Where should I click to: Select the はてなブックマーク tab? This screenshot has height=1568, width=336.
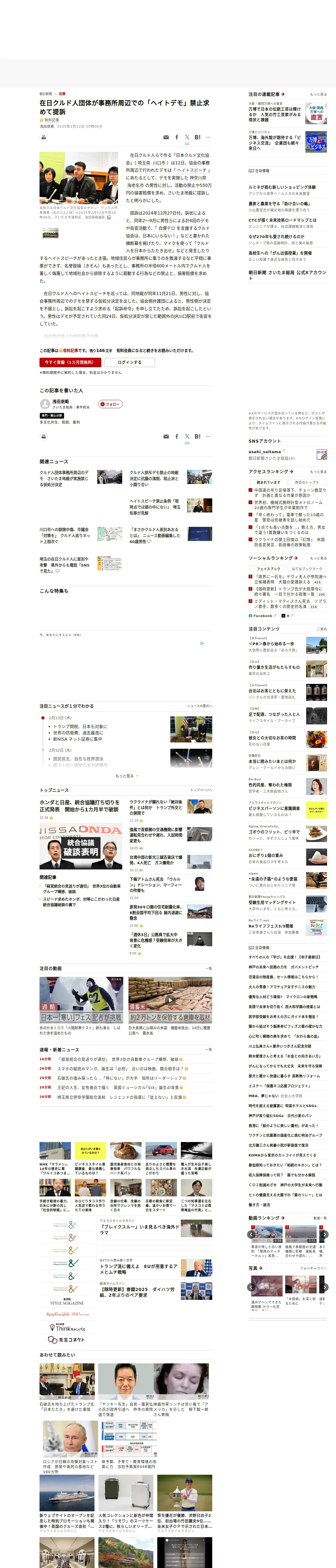tap(307, 568)
